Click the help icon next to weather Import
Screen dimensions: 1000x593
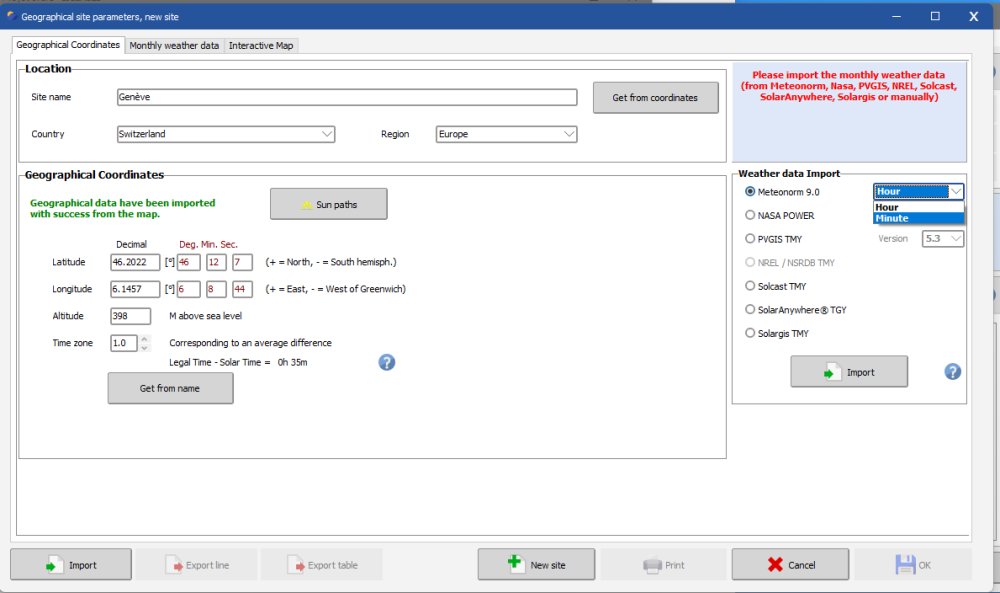coord(952,372)
